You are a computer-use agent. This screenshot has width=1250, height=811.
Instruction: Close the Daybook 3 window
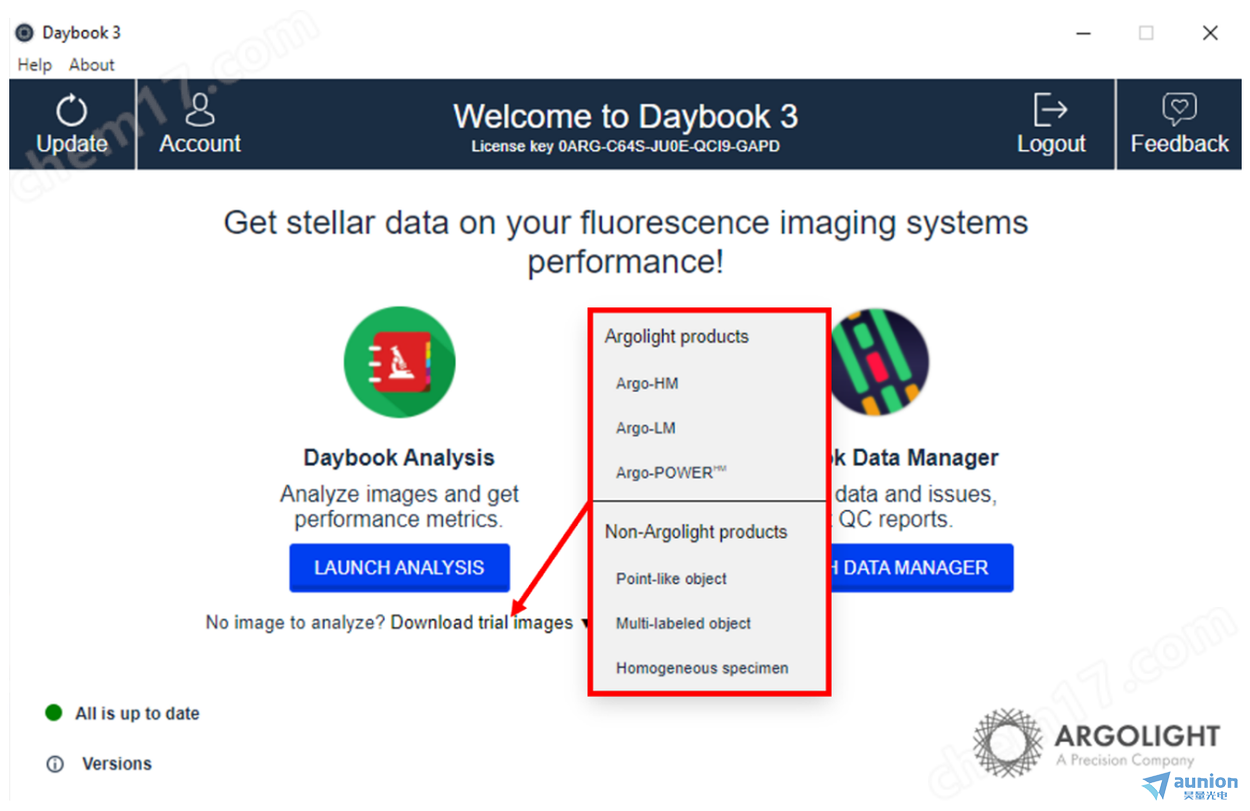(x=1210, y=33)
